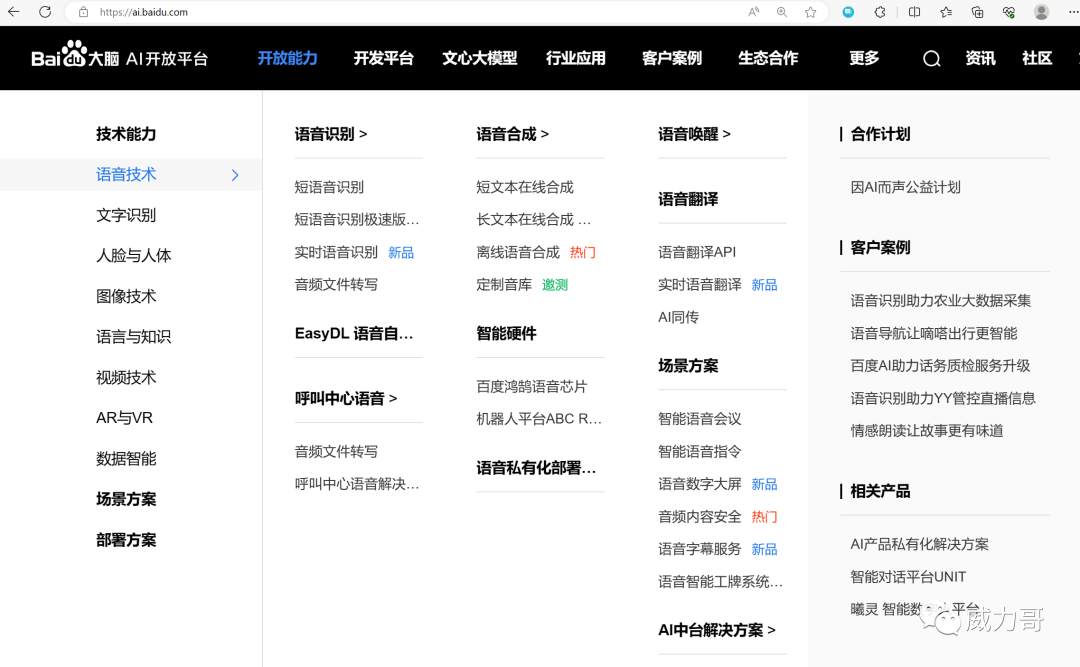Open the 实时语音识别 link
This screenshot has width=1080, height=667.
click(336, 252)
